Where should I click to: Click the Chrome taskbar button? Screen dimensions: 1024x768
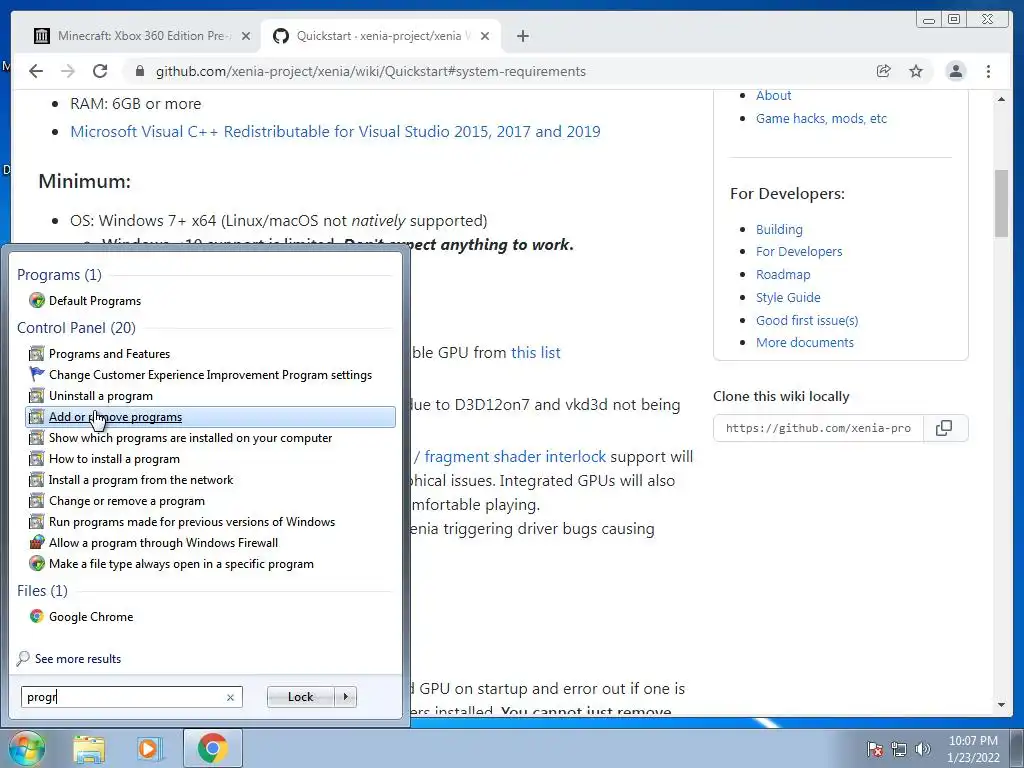(213, 748)
